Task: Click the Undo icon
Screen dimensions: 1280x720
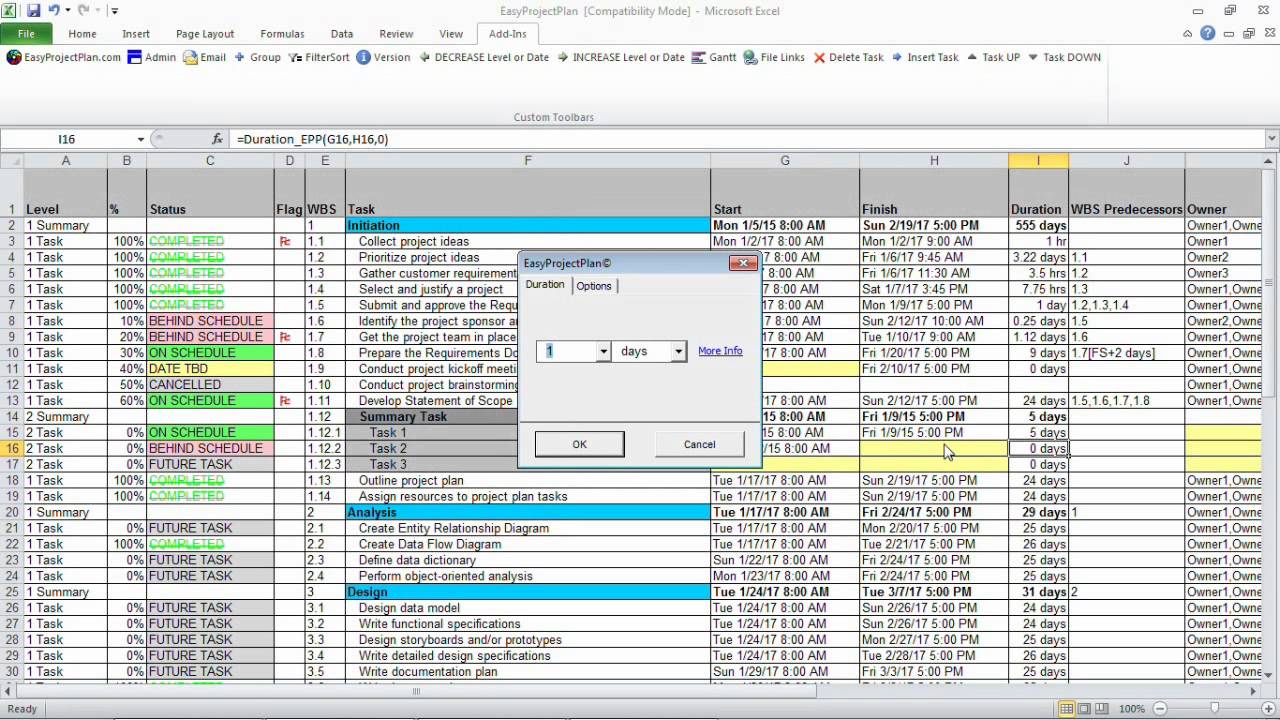Action: click(x=54, y=10)
